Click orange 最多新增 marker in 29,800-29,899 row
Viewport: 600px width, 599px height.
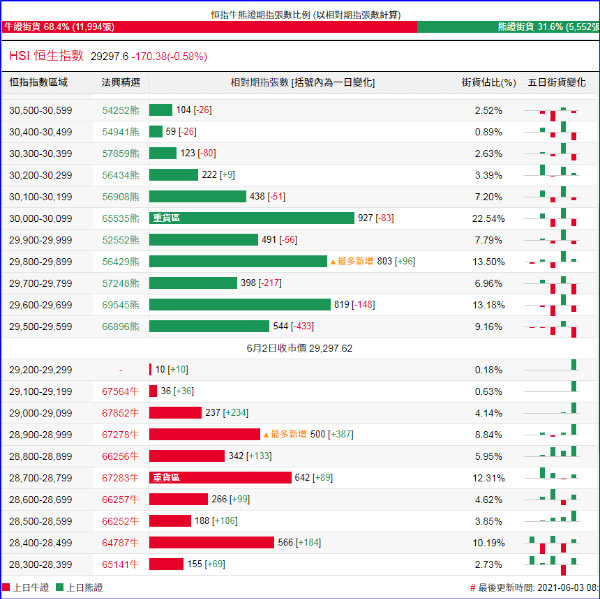click(352, 261)
